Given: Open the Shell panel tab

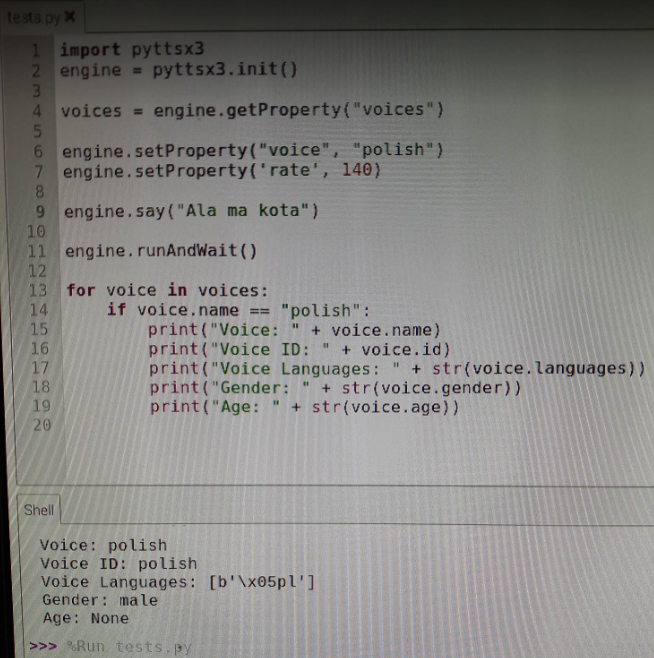Looking at the screenshot, I should (39, 510).
